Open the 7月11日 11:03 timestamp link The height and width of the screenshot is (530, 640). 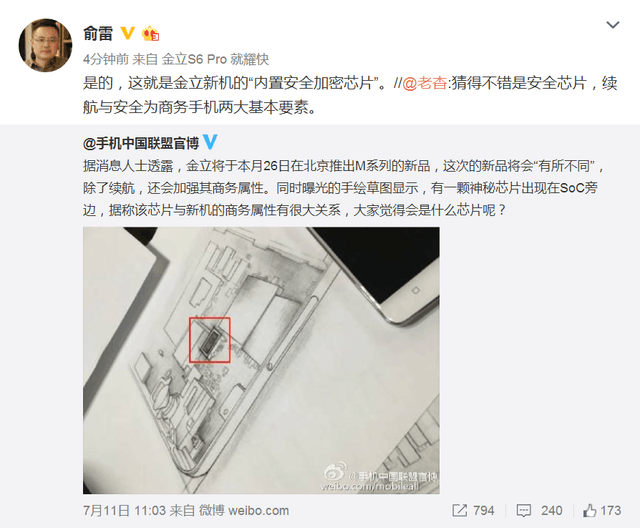[124, 510]
